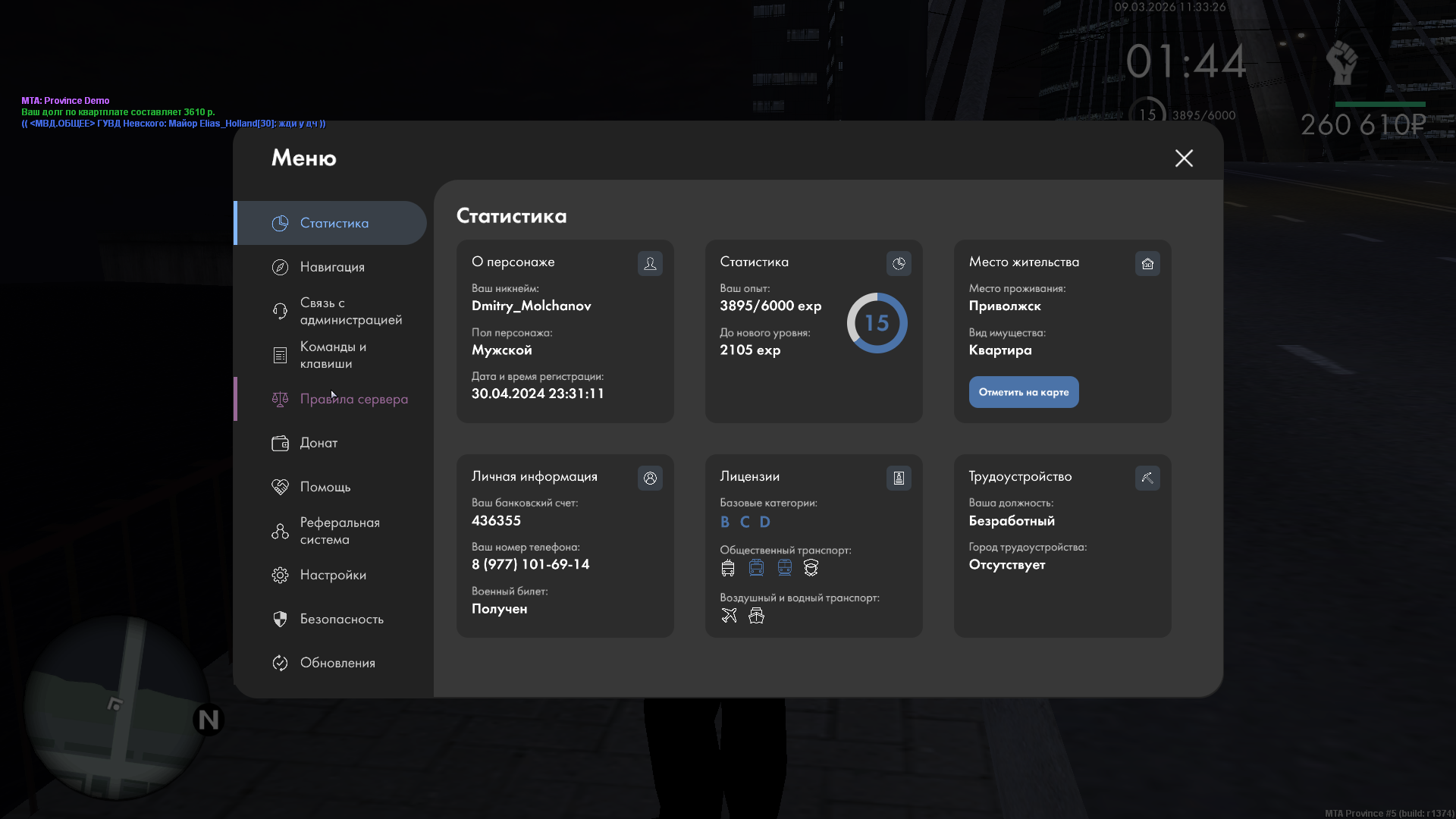Viewport: 1456px width, 819px height.
Task: Click the pie chart icon in Статистика card
Action: coord(899,263)
